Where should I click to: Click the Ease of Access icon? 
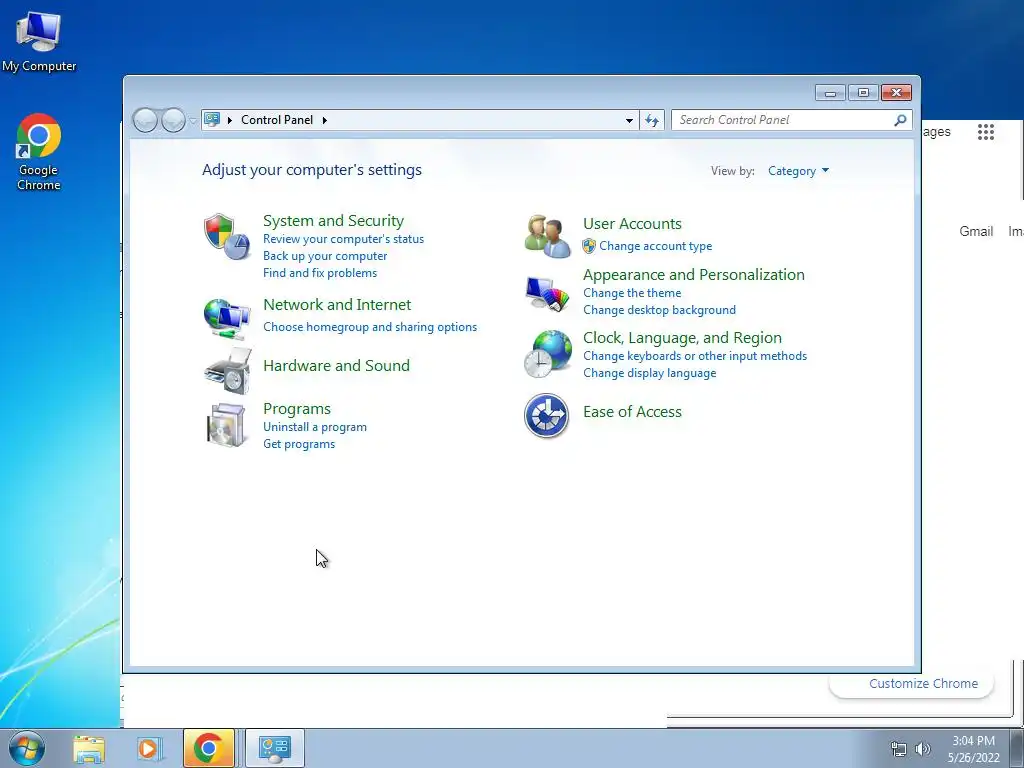(547, 415)
